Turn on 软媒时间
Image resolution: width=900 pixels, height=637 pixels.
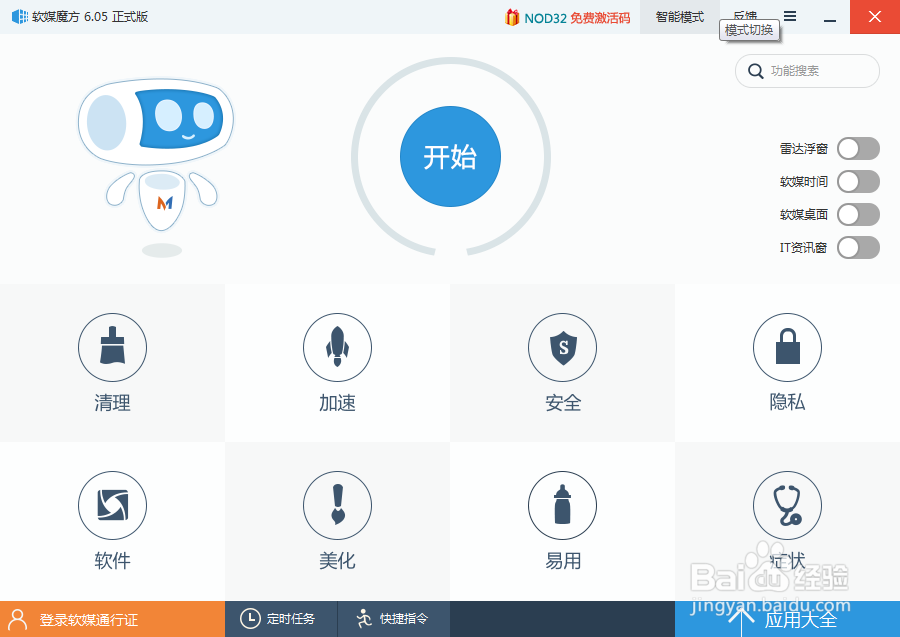(x=857, y=181)
